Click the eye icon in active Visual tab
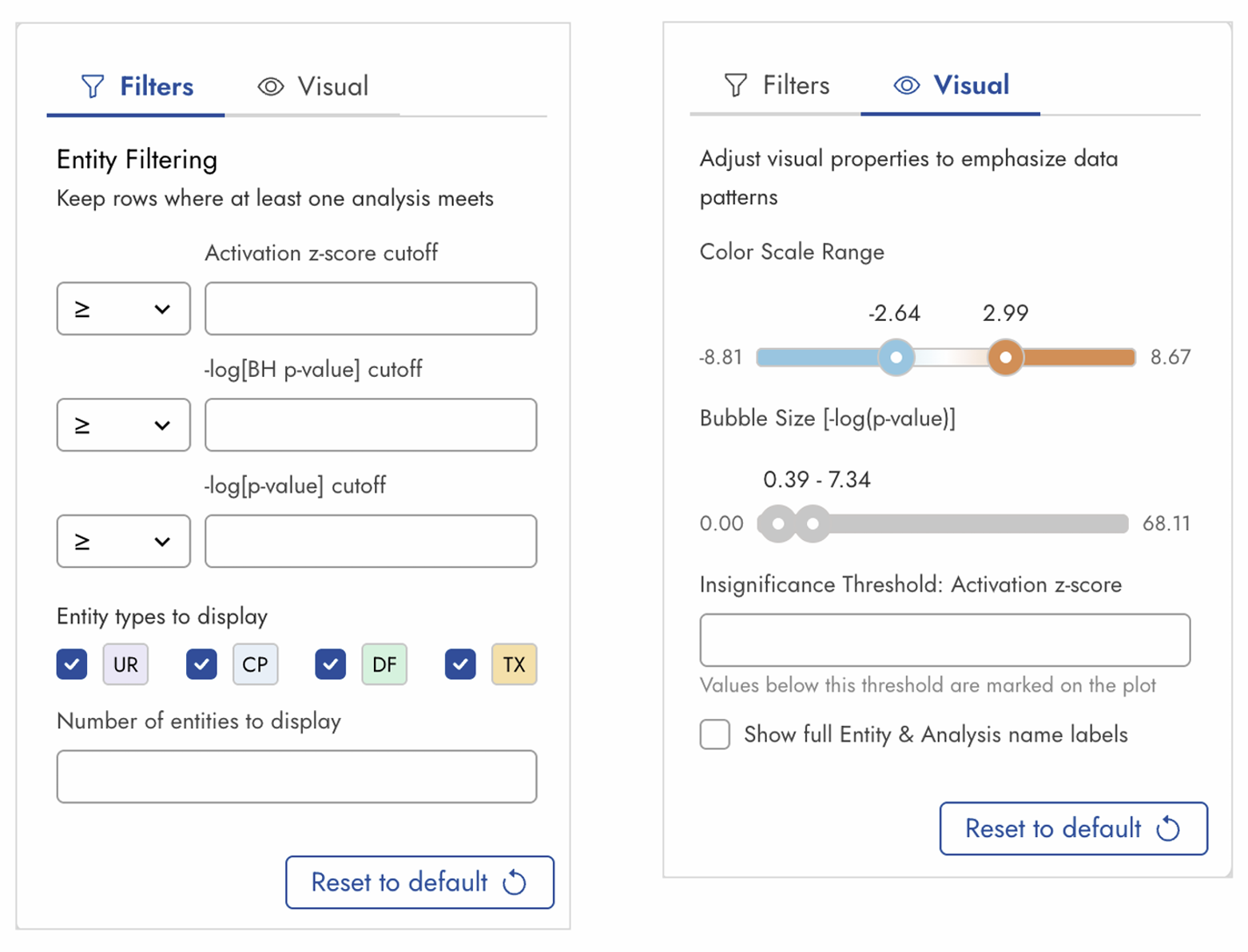 pyautogui.click(x=907, y=85)
